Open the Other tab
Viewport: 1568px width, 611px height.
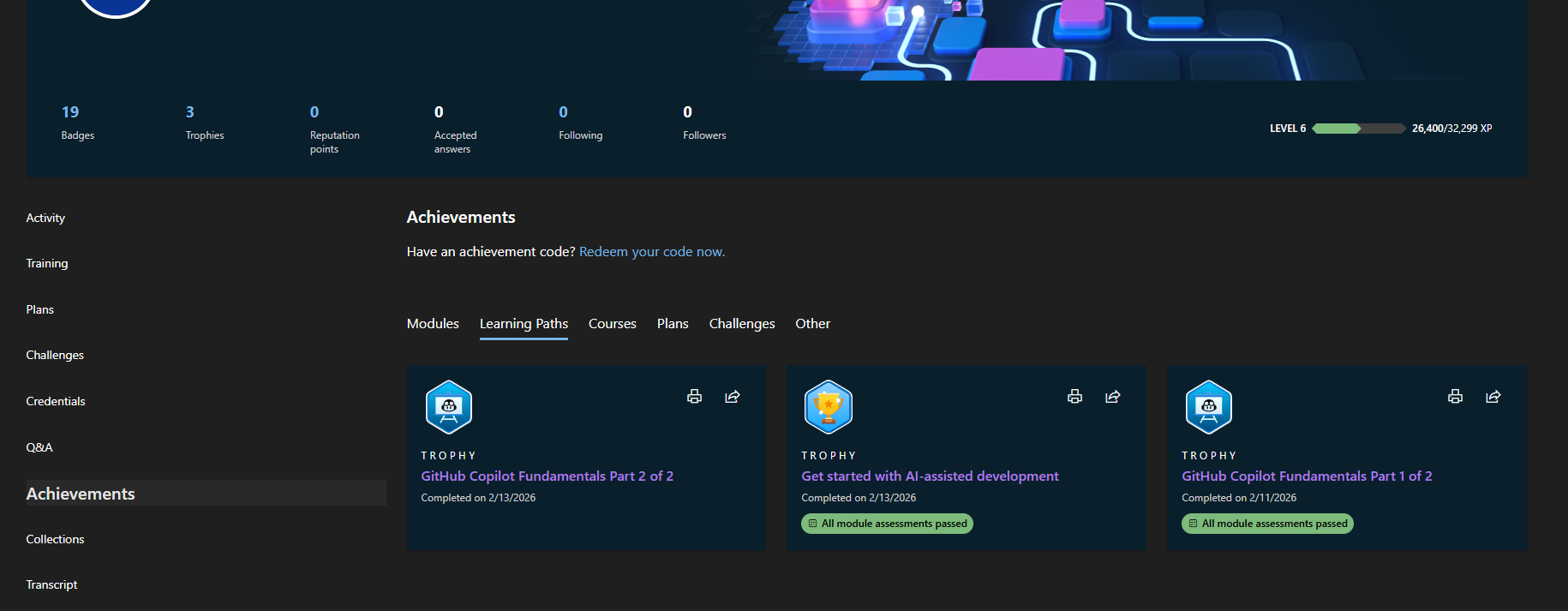[812, 324]
